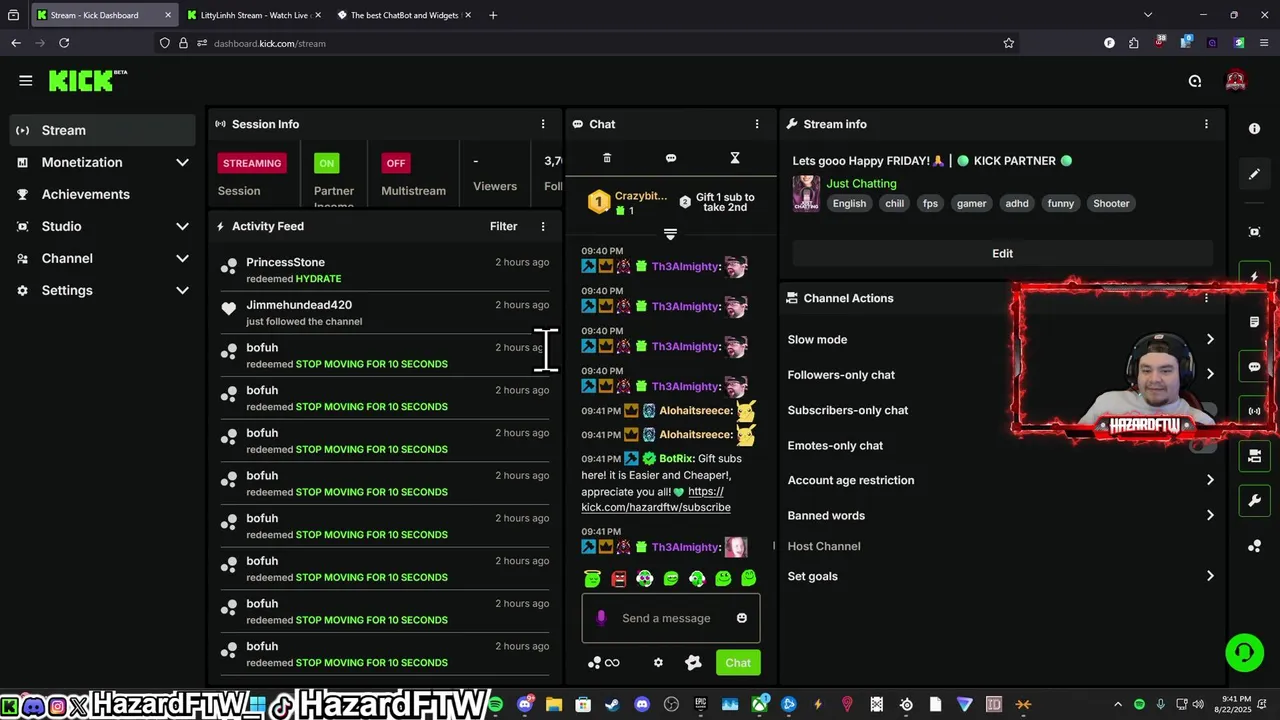
Task: Reload the dashboard page
Action: tap(64, 43)
